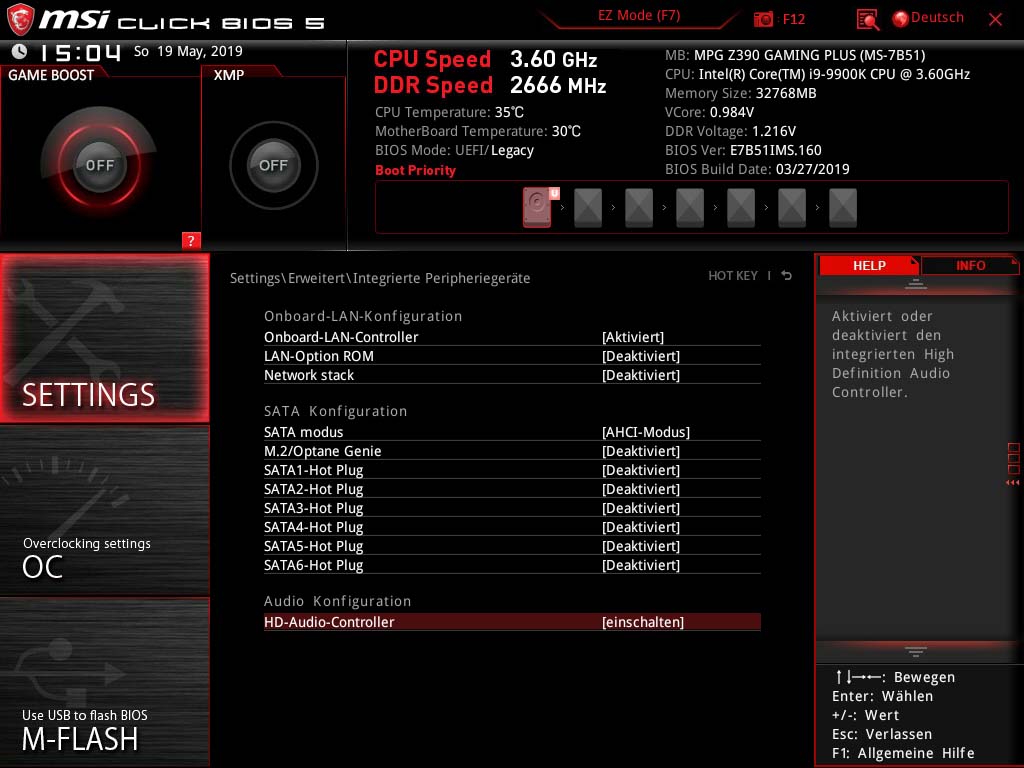Click the Memory Size 32768MB text
The image size is (1024, 768).
(741, 93)
